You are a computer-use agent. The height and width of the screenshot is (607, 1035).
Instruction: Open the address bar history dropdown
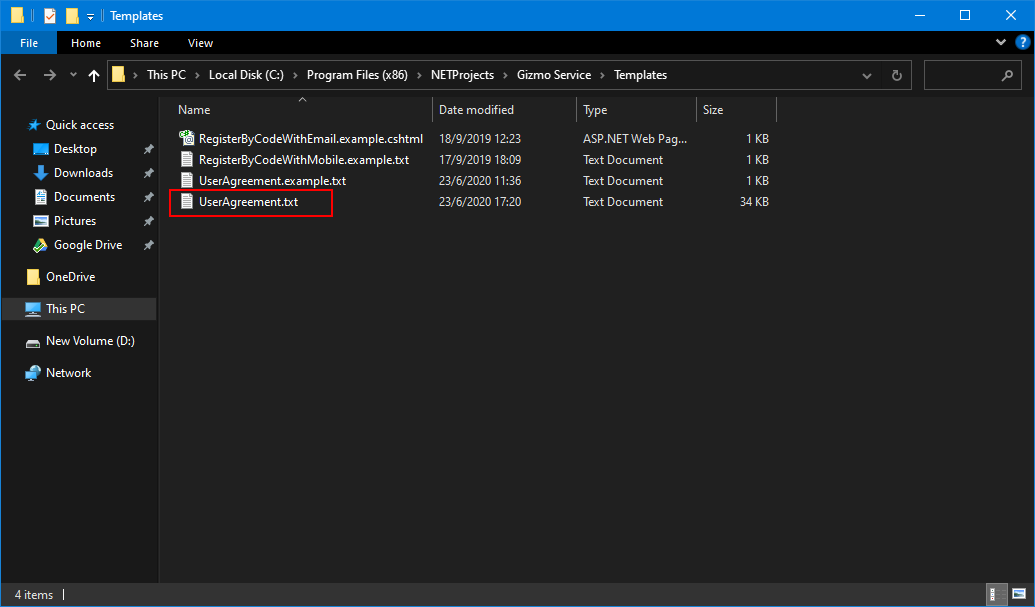[867, 76]
